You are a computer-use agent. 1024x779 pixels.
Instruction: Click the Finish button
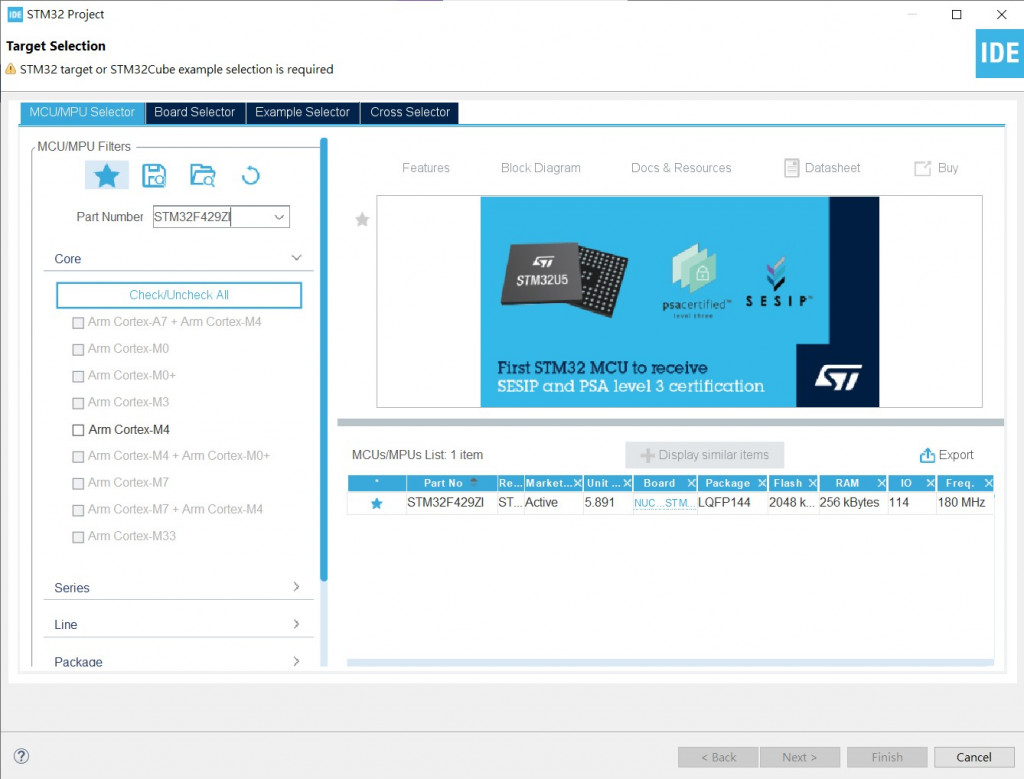click(887, 757)
